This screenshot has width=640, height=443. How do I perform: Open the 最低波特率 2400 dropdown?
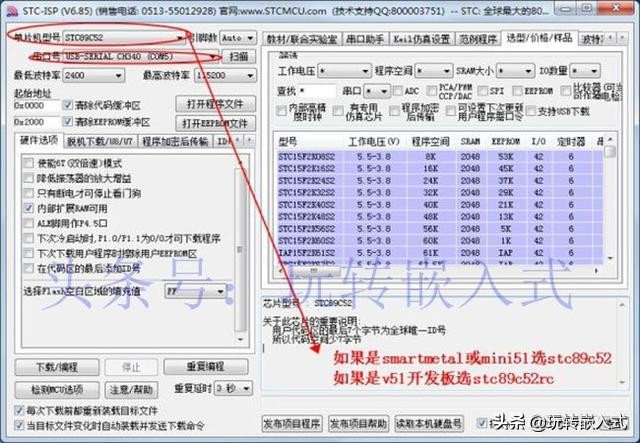[93, 76]
